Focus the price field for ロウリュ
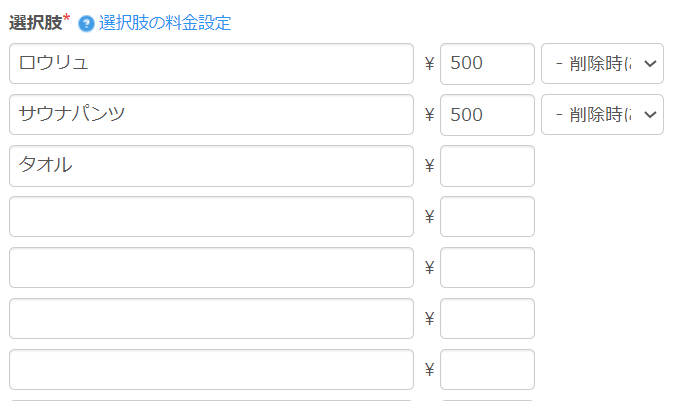Viewport: 690px width, 401px height. pos(487,64)
